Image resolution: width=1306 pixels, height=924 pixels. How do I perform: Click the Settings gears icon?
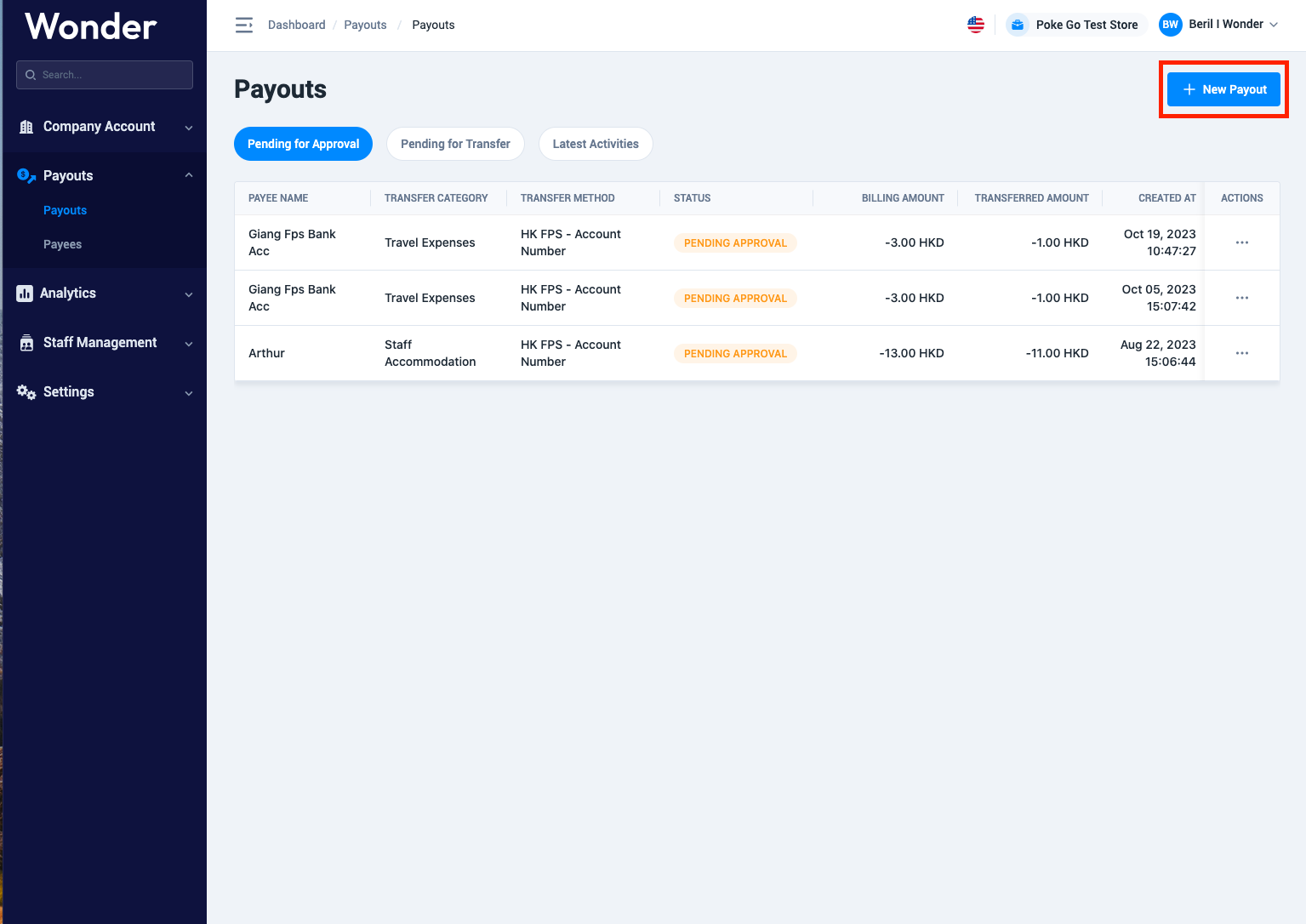click(x=26, y=392)
